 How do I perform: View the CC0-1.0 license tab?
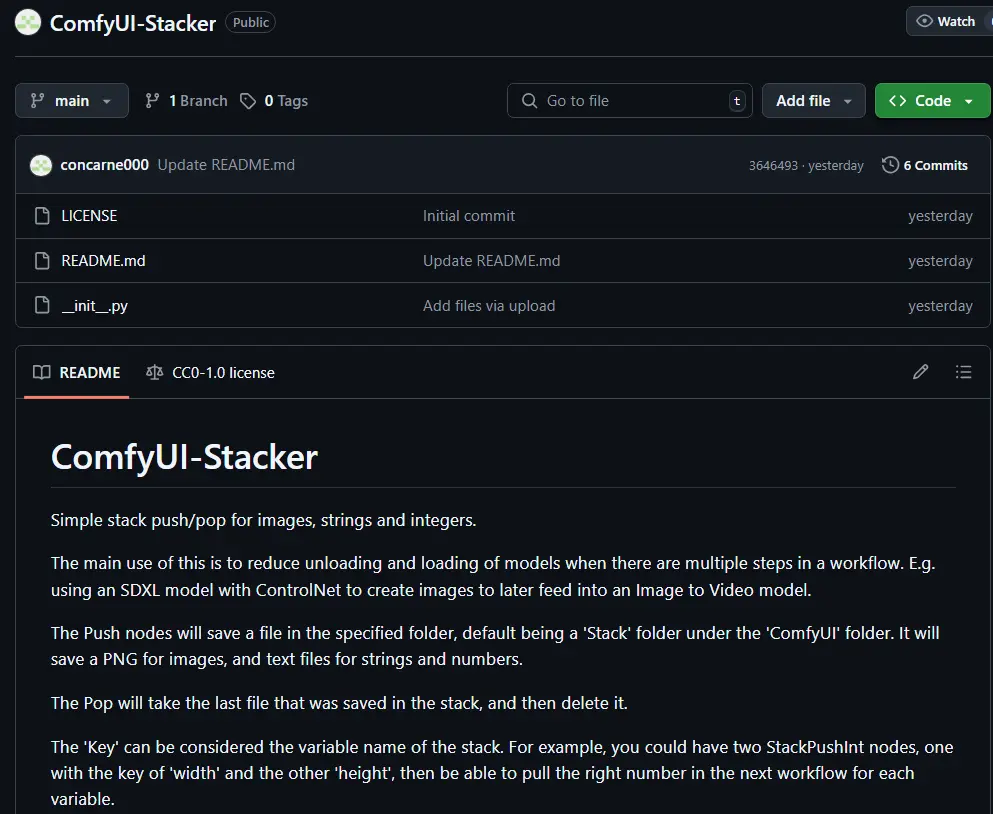coord(222,371)
